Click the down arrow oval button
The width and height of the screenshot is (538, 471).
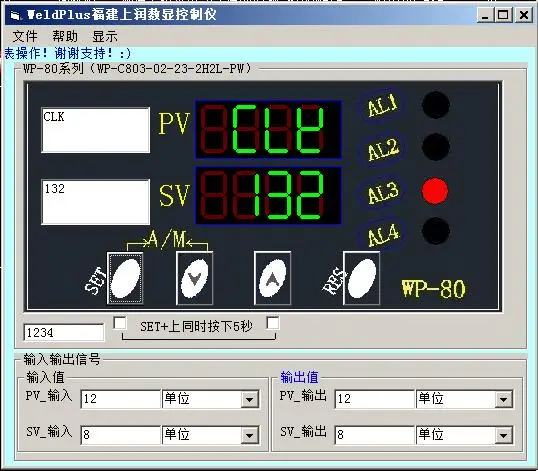(194, 278)
